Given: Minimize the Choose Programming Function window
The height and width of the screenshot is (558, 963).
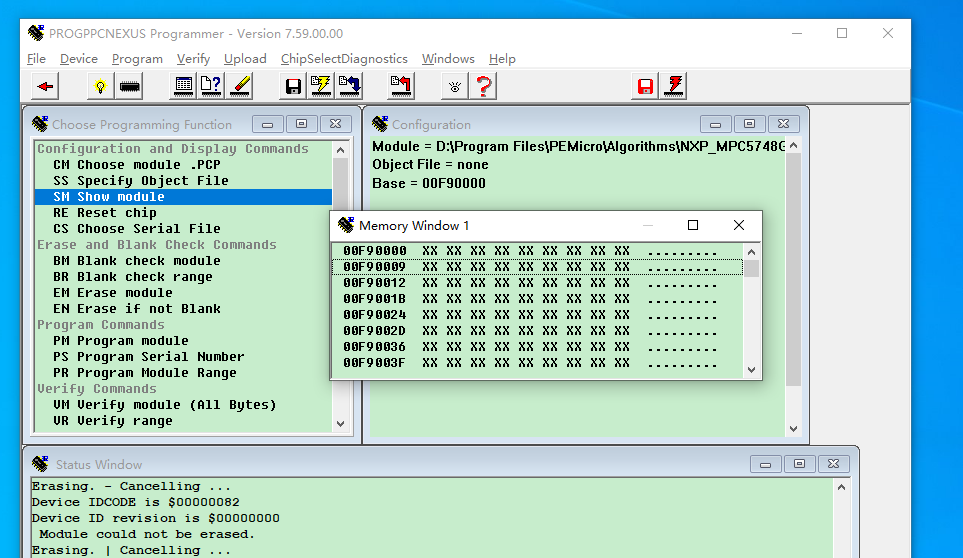Looking at the screenshot, I should coord(267,124).
